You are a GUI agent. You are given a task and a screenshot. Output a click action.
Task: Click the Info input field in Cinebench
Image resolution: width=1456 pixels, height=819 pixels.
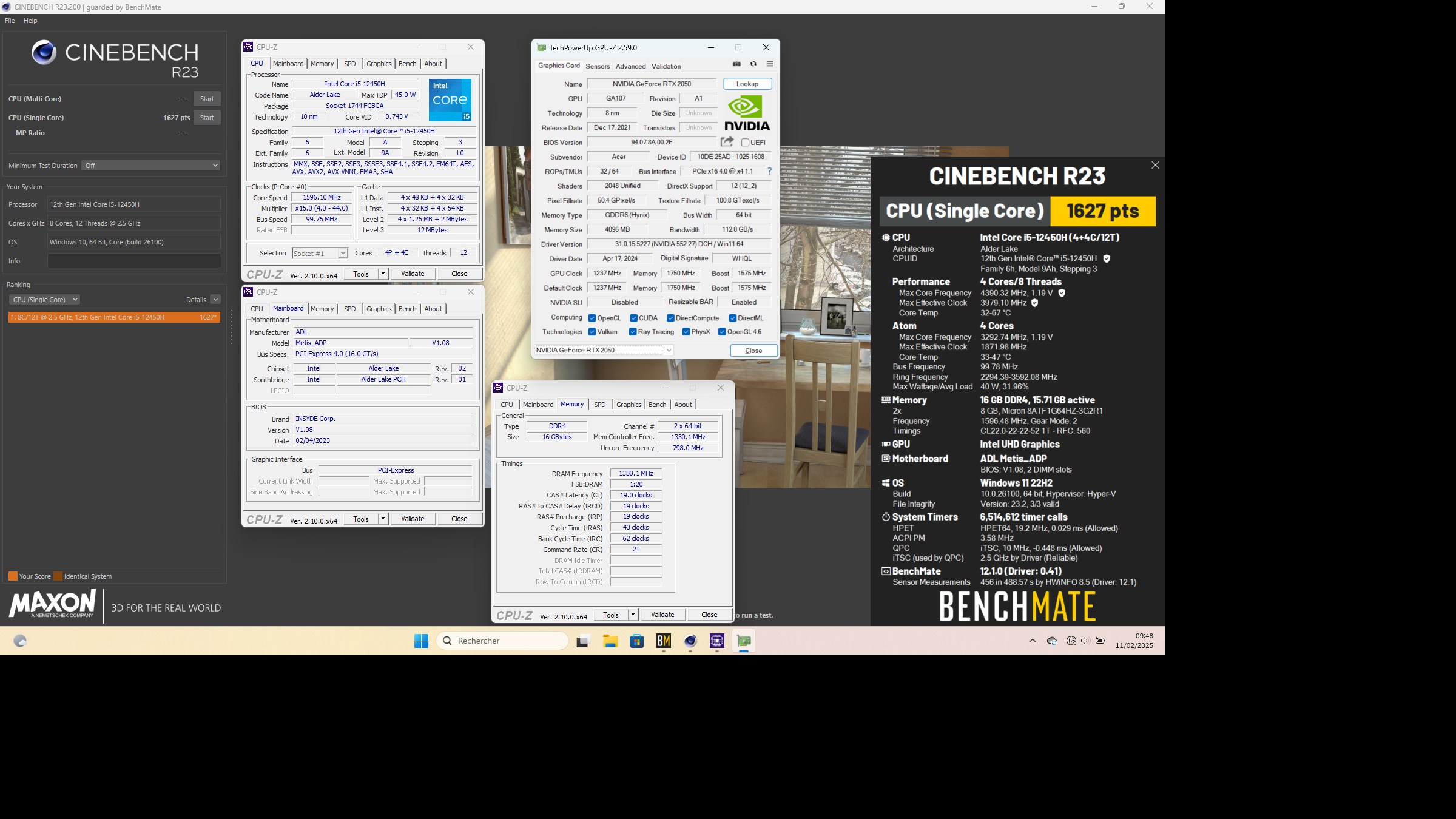pyautogui.click(x=134, y=261)
